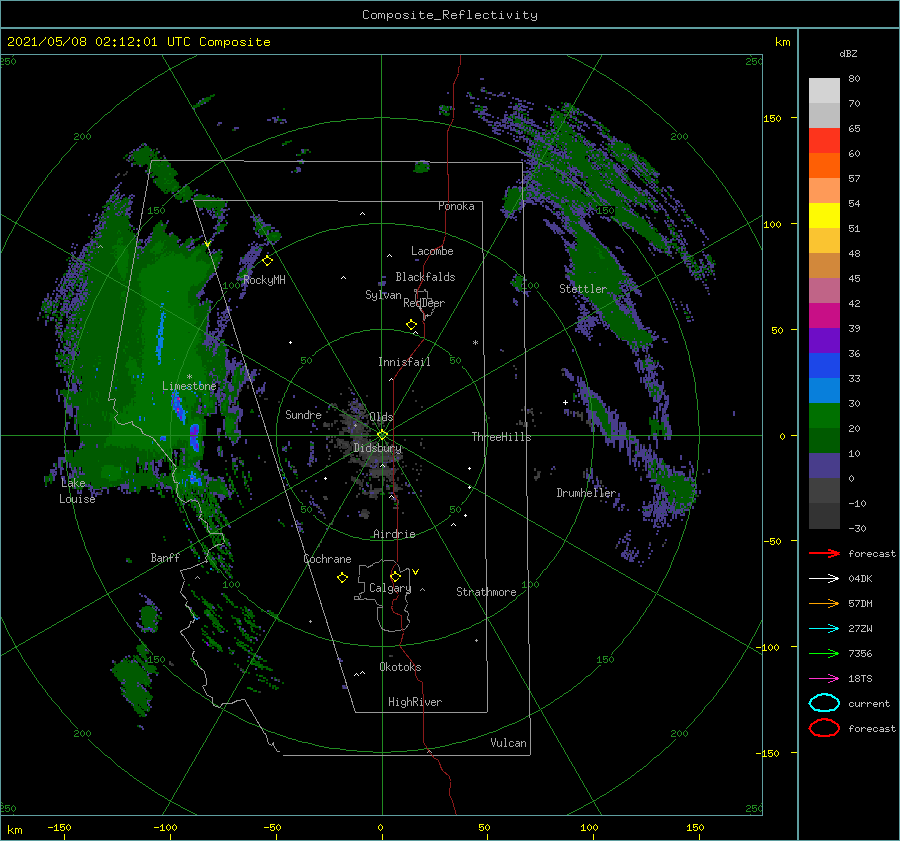Click the Calgary city label
Image resolution: width=900 pixels, height=841 pixels.
[x=390, y=588]
